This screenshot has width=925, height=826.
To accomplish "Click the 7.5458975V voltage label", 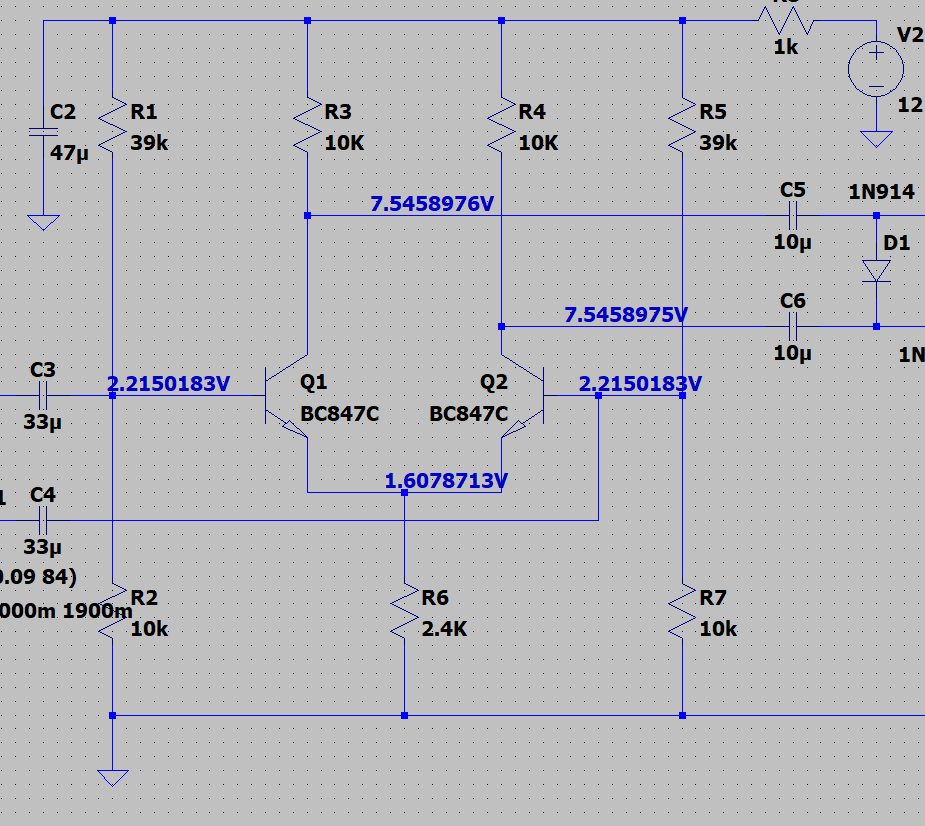I will click(626, 314).
